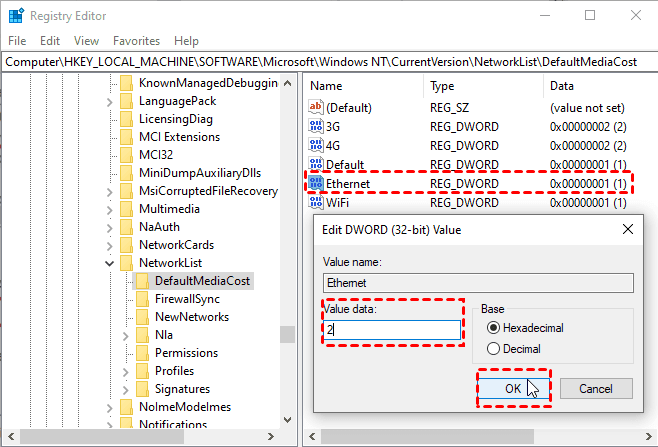Click the 0x00000002 (2) data of 3G
Screen dimensions: 658x447
coord(588,127)
